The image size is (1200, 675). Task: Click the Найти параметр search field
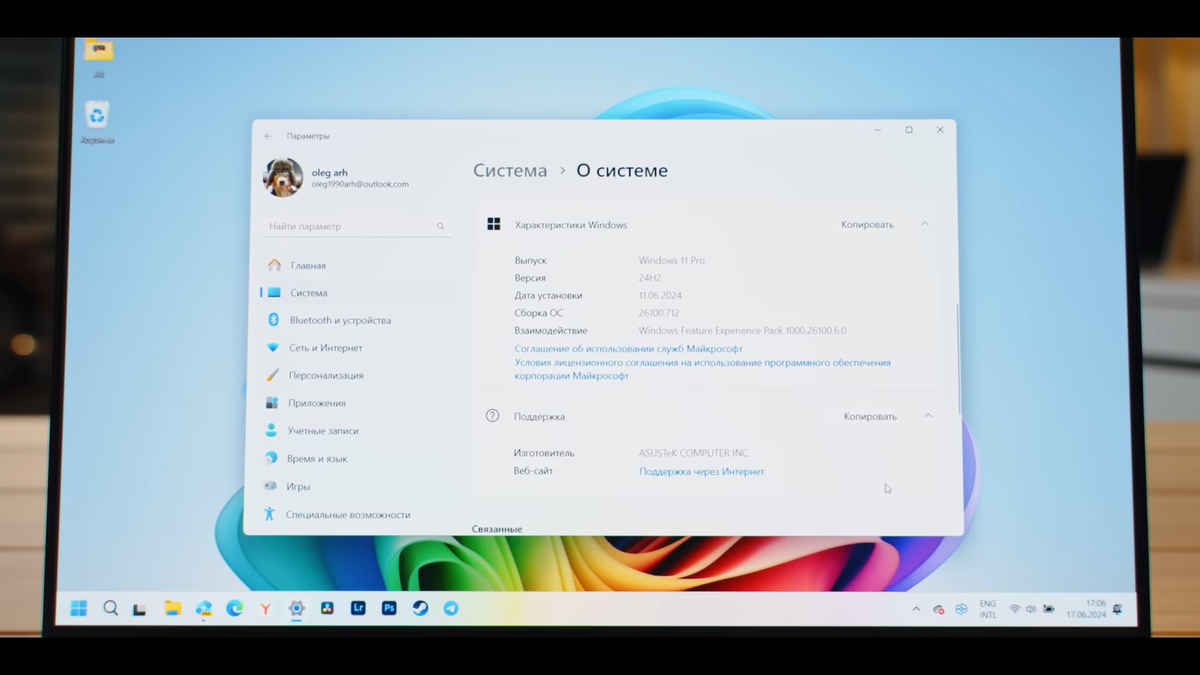[x=357, y=226]
